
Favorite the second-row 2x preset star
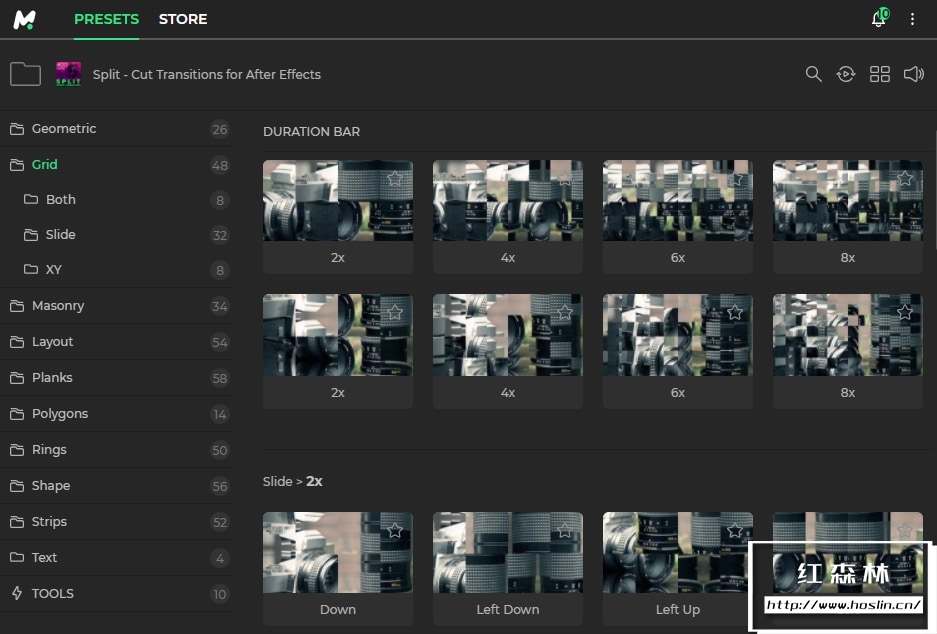pos(394,312)
